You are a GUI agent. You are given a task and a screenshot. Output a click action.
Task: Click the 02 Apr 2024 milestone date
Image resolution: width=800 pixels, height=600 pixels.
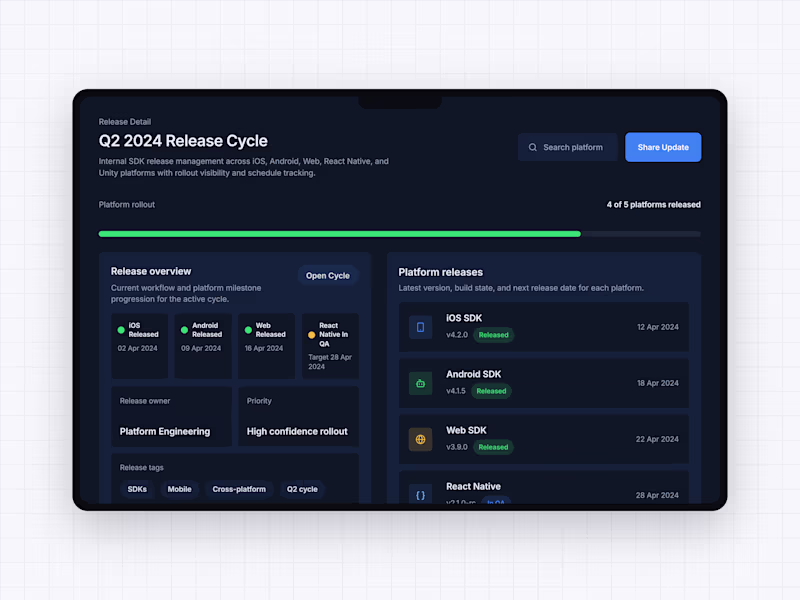point(137,348)
